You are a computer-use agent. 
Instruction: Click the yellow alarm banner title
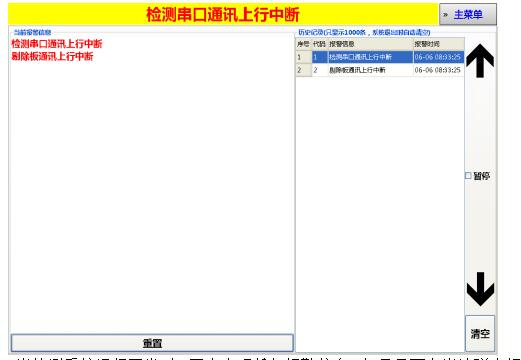click(x=223, y=14)
